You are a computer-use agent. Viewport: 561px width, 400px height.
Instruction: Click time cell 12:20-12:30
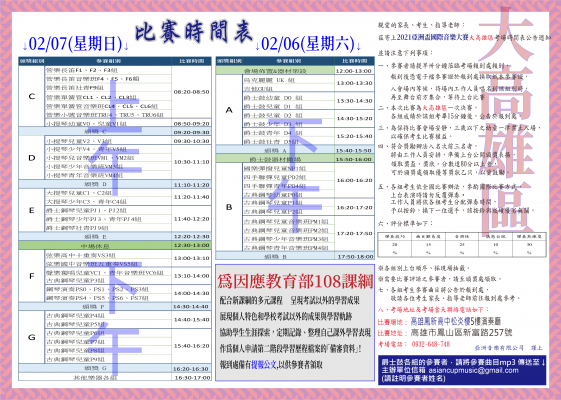(x=191, y=236)
